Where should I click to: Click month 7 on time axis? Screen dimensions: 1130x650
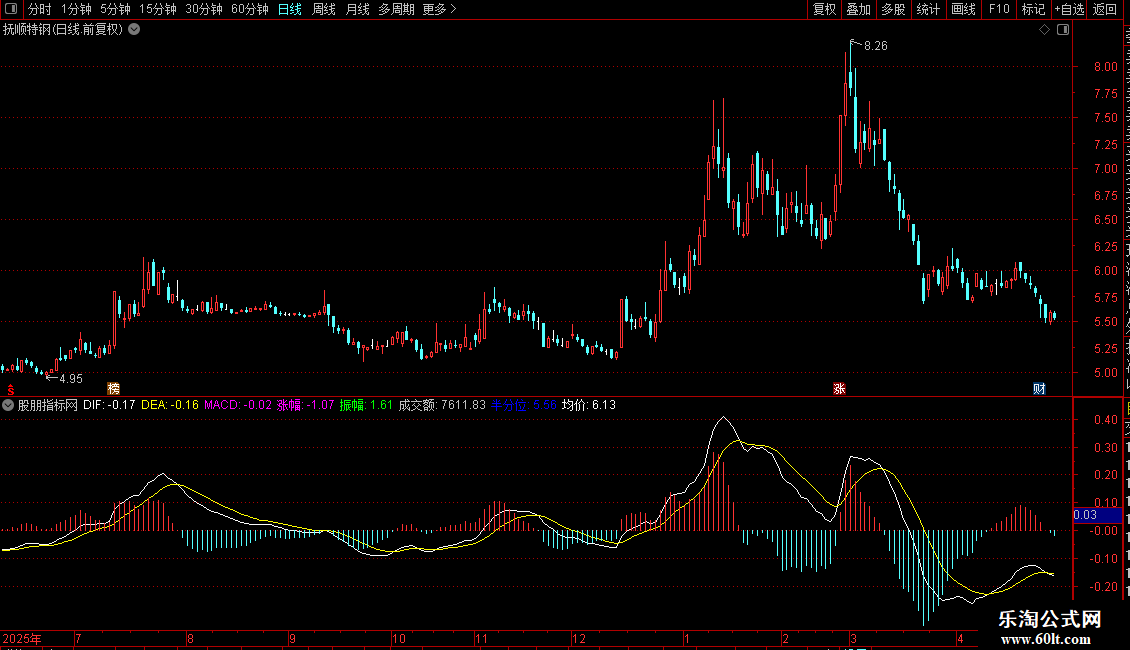point(78,638)
